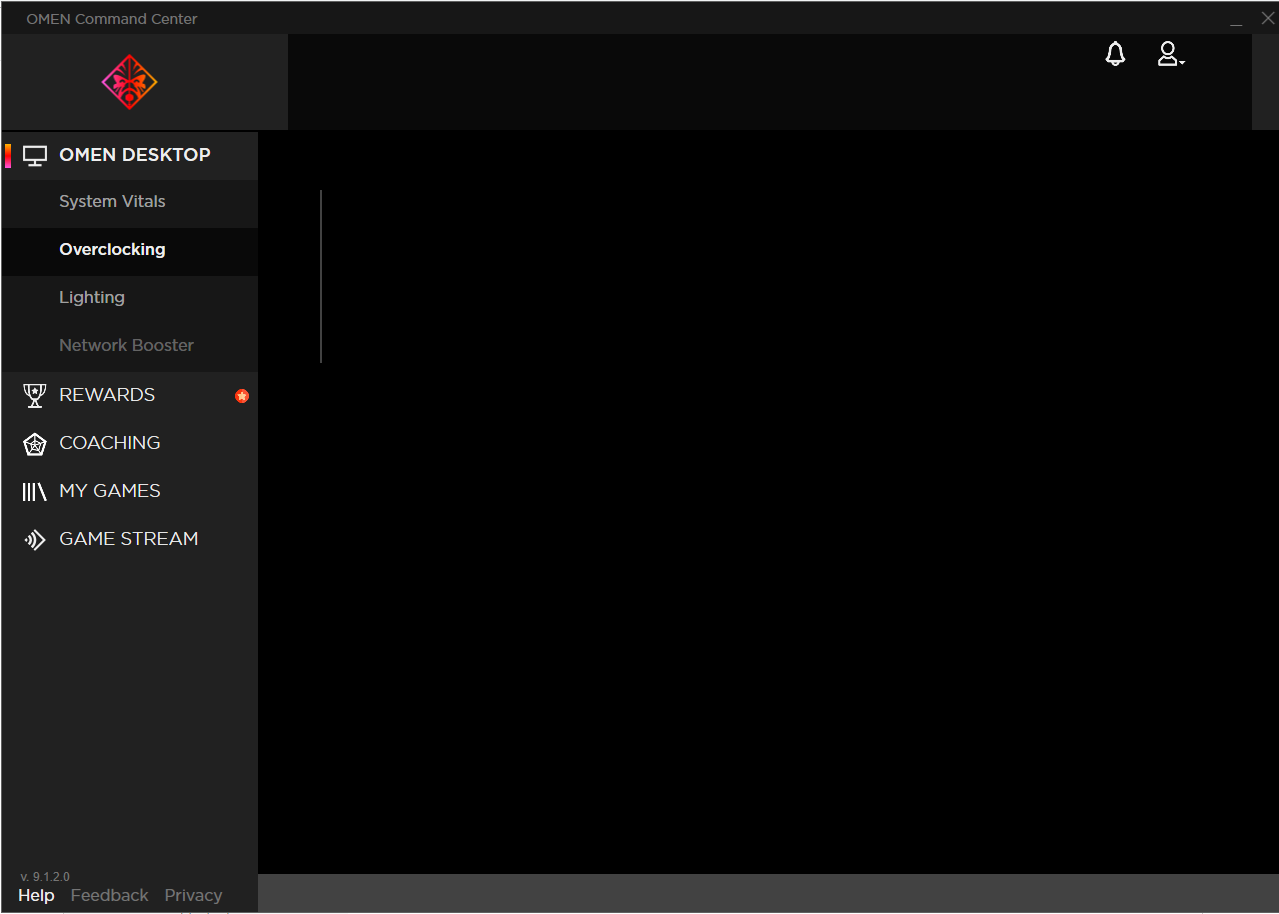
Task: Click the COACHING pentagon icon
Action: tap(34, 443)
